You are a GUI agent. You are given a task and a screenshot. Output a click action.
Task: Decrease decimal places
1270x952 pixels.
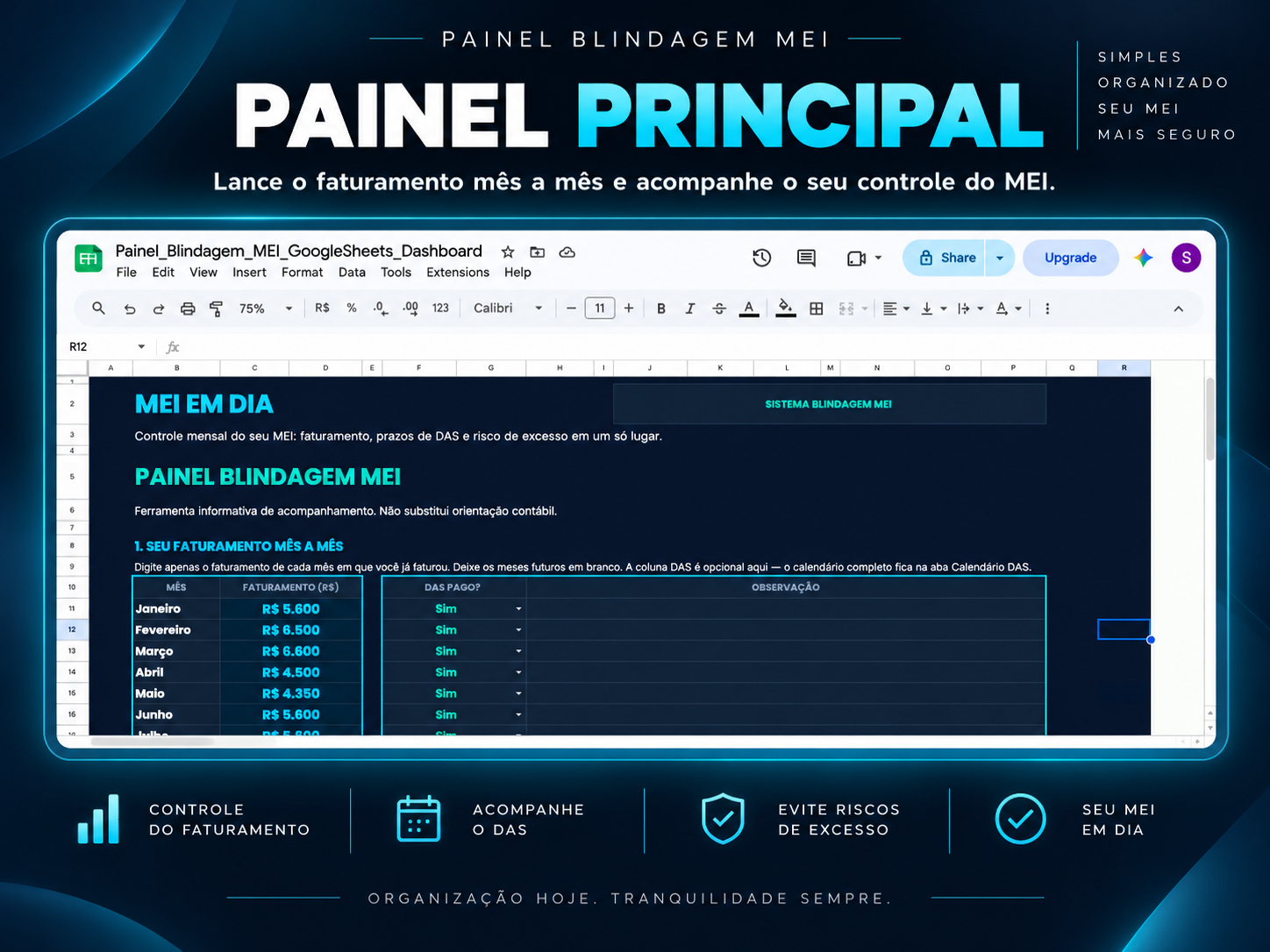[x=381, y=309]
